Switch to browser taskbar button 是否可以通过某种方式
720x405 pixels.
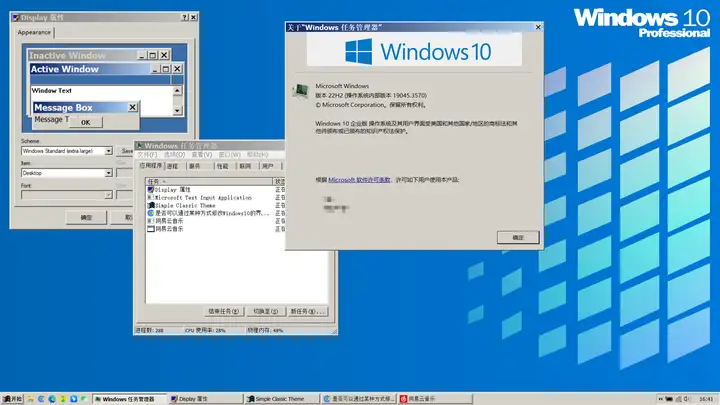tap(358, 399)
